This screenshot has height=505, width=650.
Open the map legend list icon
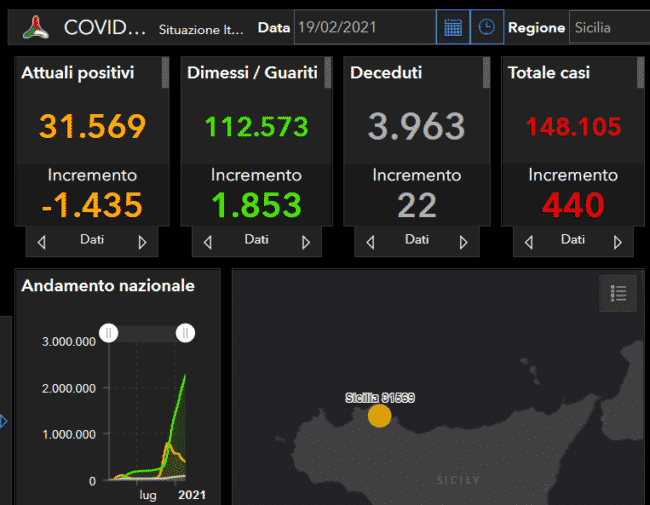tap(618, 293)
